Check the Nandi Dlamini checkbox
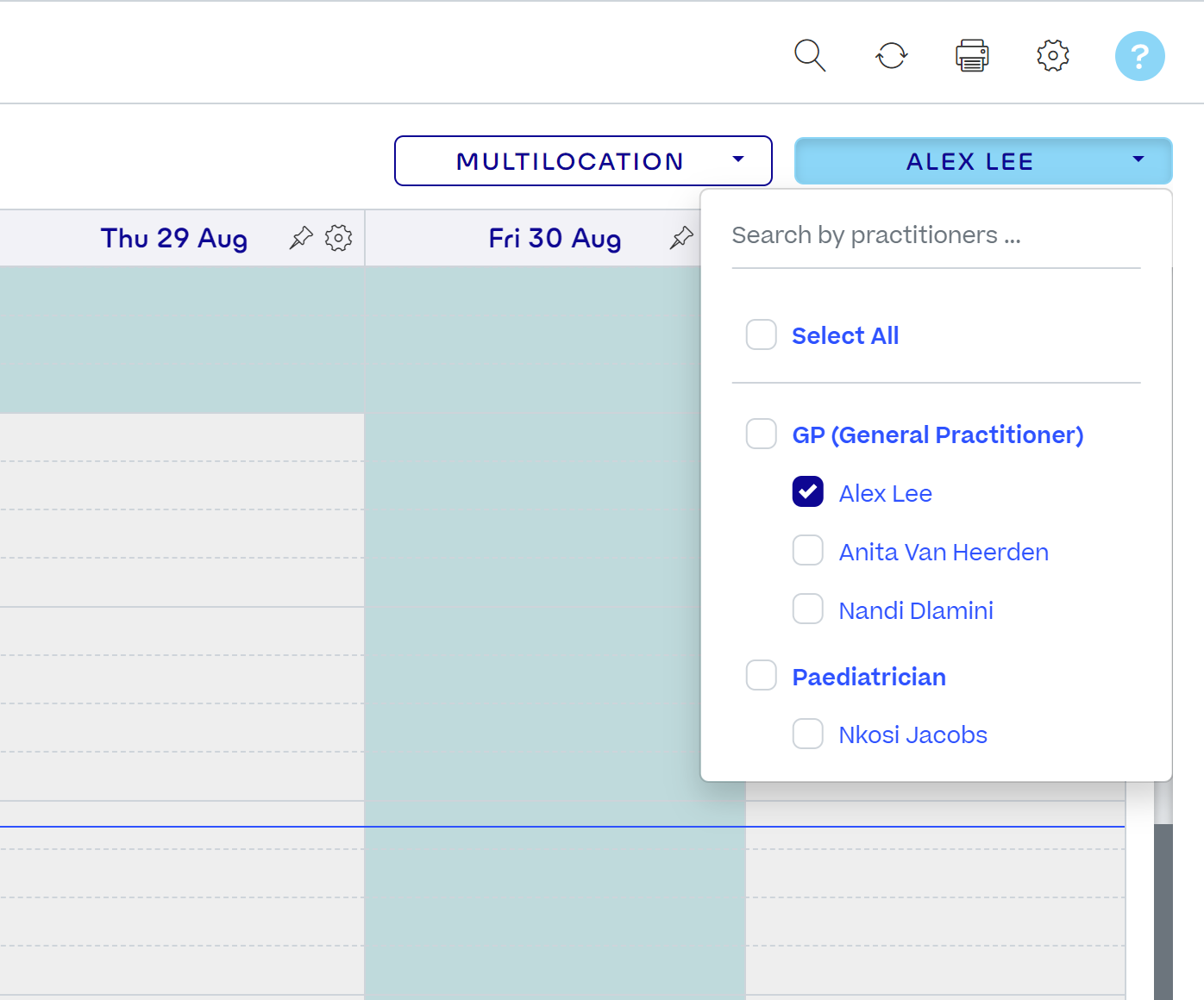The image size is (1204, 1000). point(808,609)
